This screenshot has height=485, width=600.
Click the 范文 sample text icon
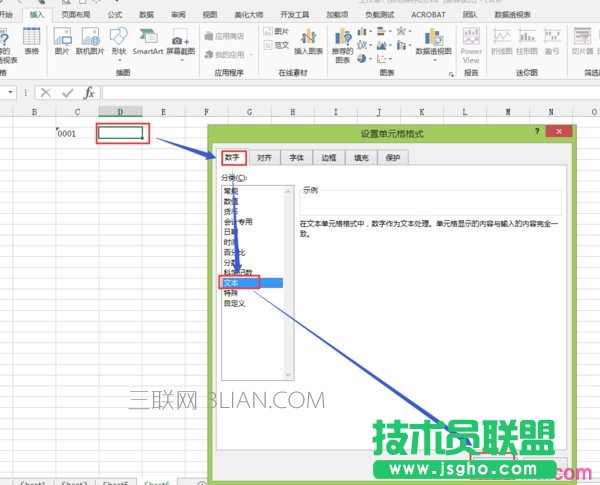[276, 45]
